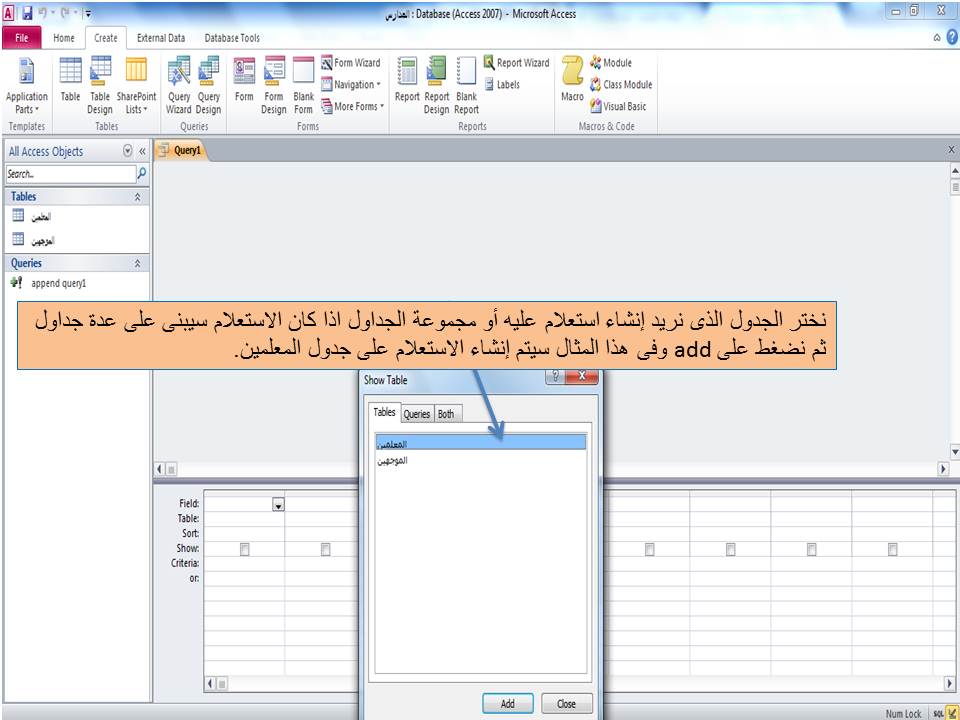The width and height of the screenshot is (960, 720).
Task: Close the Query1 document with X
Action: [951, 149]
